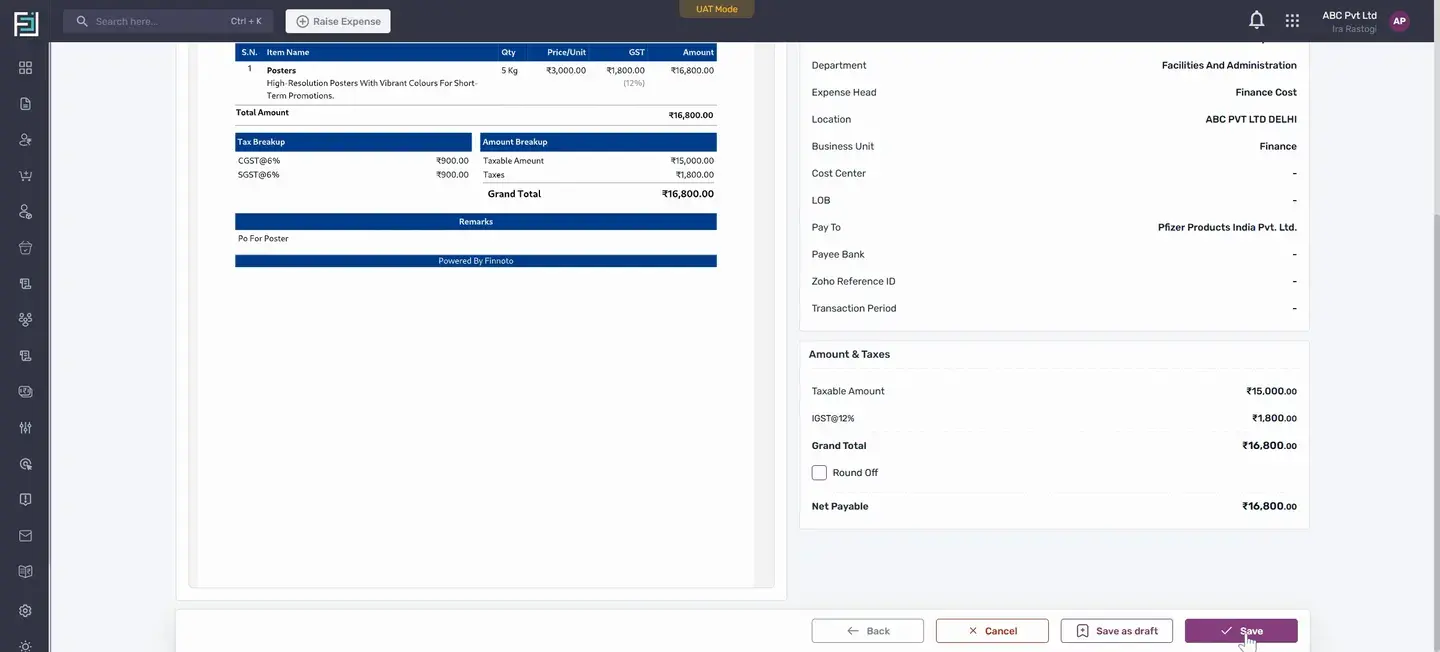
Task: Click the Raise Expense button
Action: (338, 21)
